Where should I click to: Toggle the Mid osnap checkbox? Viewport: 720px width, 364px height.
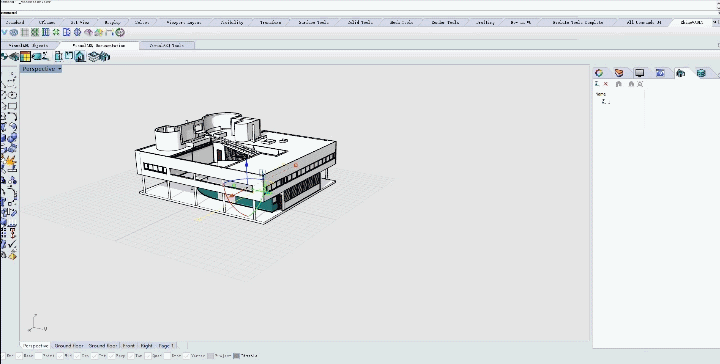[60, 356]
